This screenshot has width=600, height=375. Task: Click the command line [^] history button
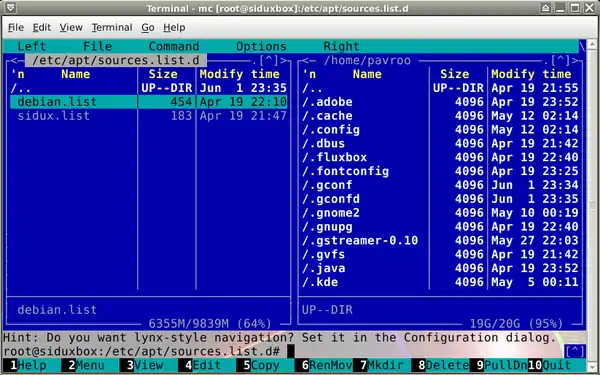click(x=575, y=351)
